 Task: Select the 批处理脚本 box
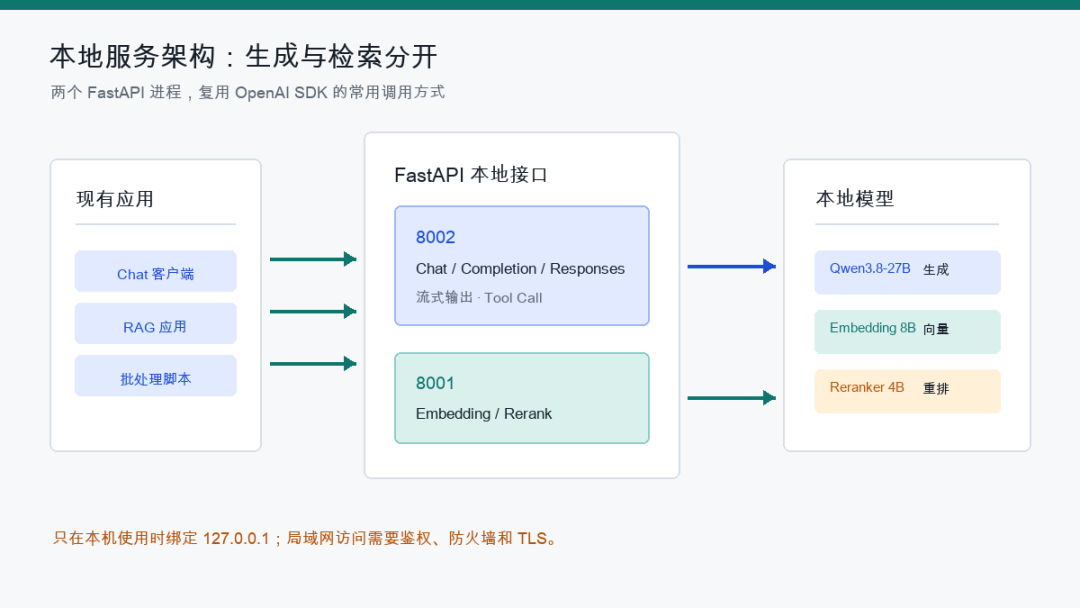tap(156, 376)
